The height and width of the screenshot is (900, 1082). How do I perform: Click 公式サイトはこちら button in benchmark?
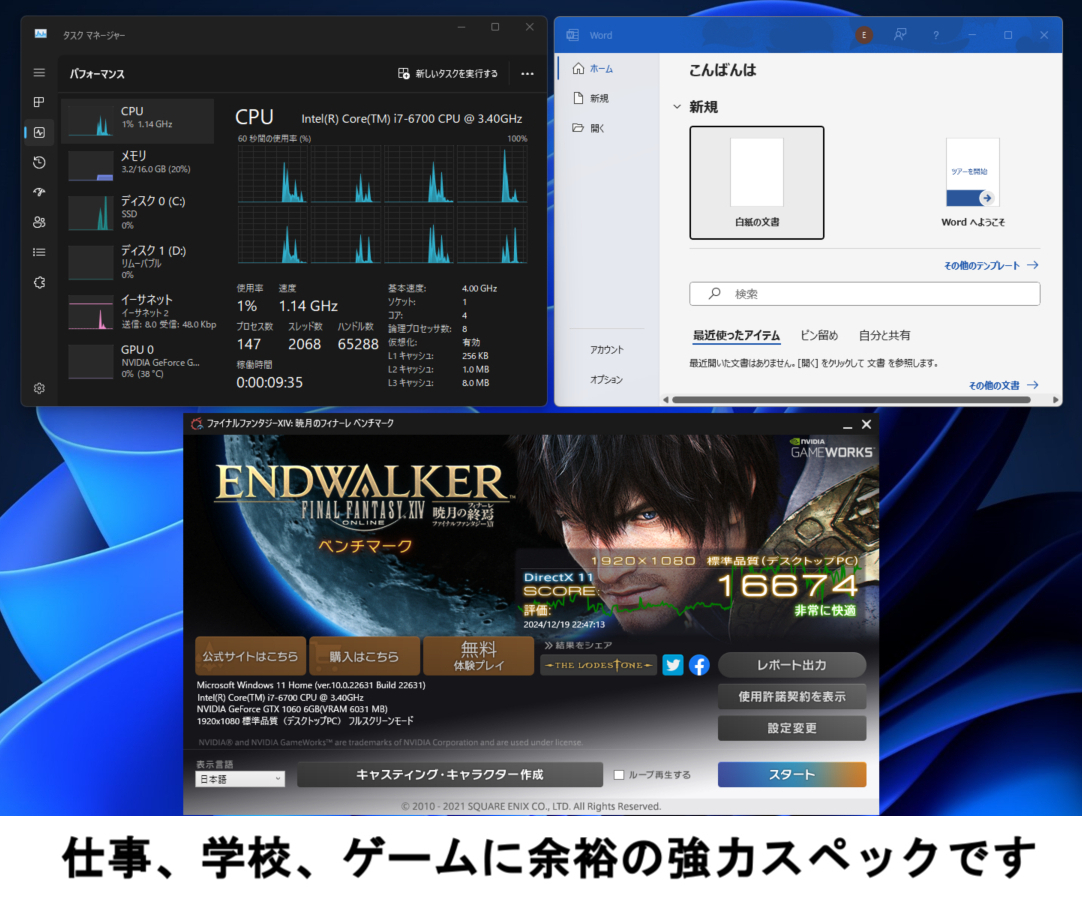point(250,656)
